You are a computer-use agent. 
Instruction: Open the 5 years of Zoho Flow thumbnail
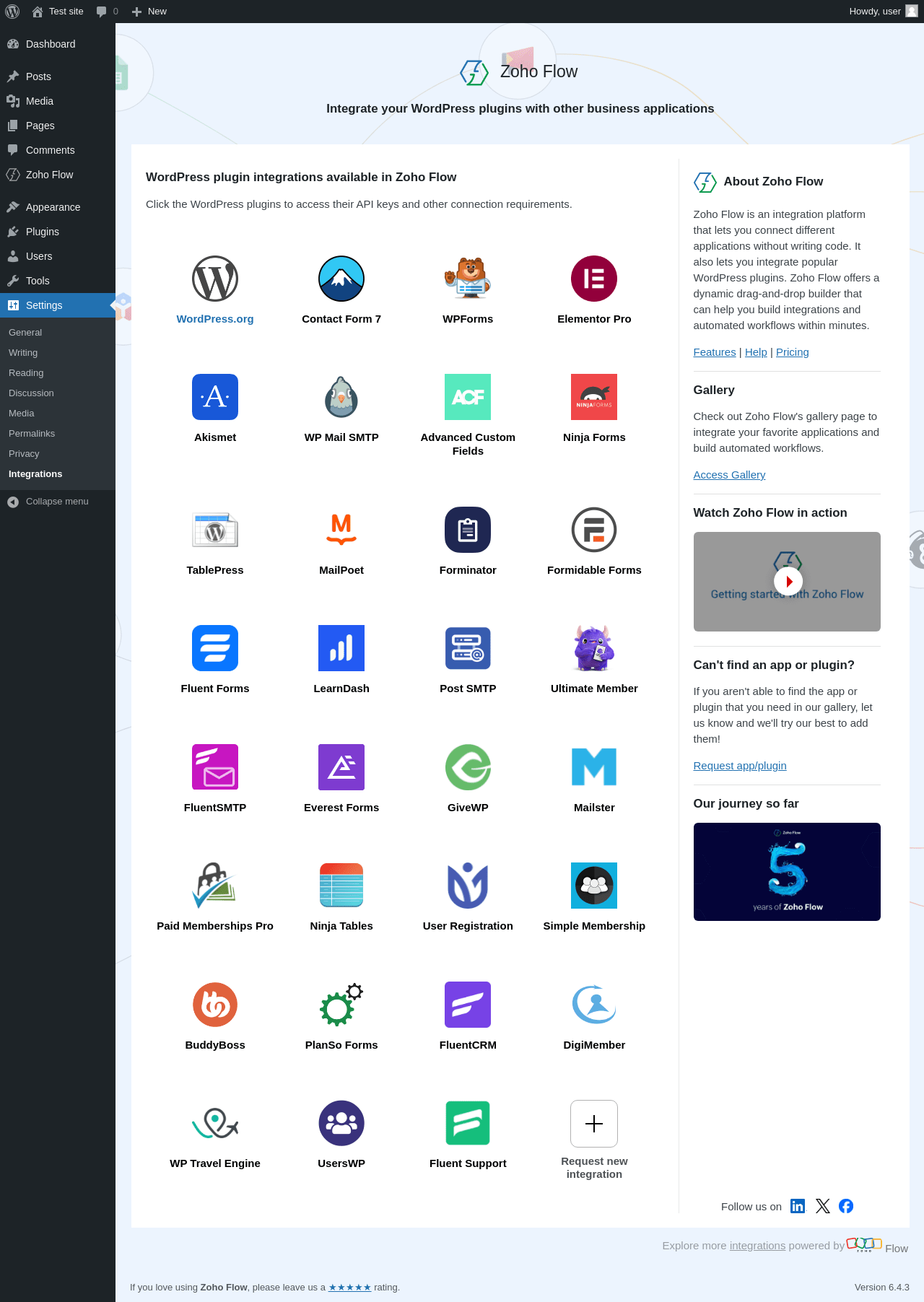point(787,872)
